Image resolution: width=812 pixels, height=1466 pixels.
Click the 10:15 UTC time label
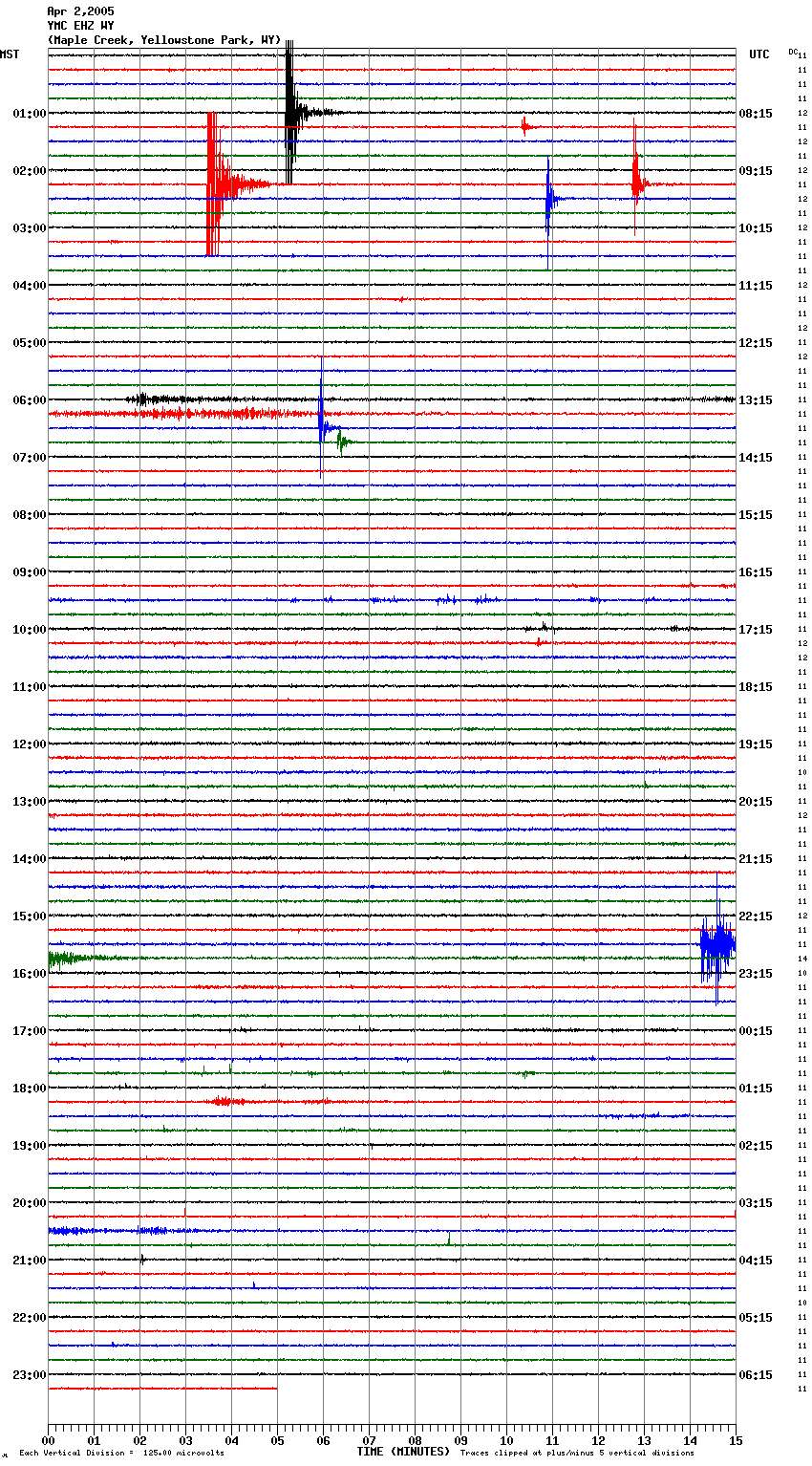[756, 228]
